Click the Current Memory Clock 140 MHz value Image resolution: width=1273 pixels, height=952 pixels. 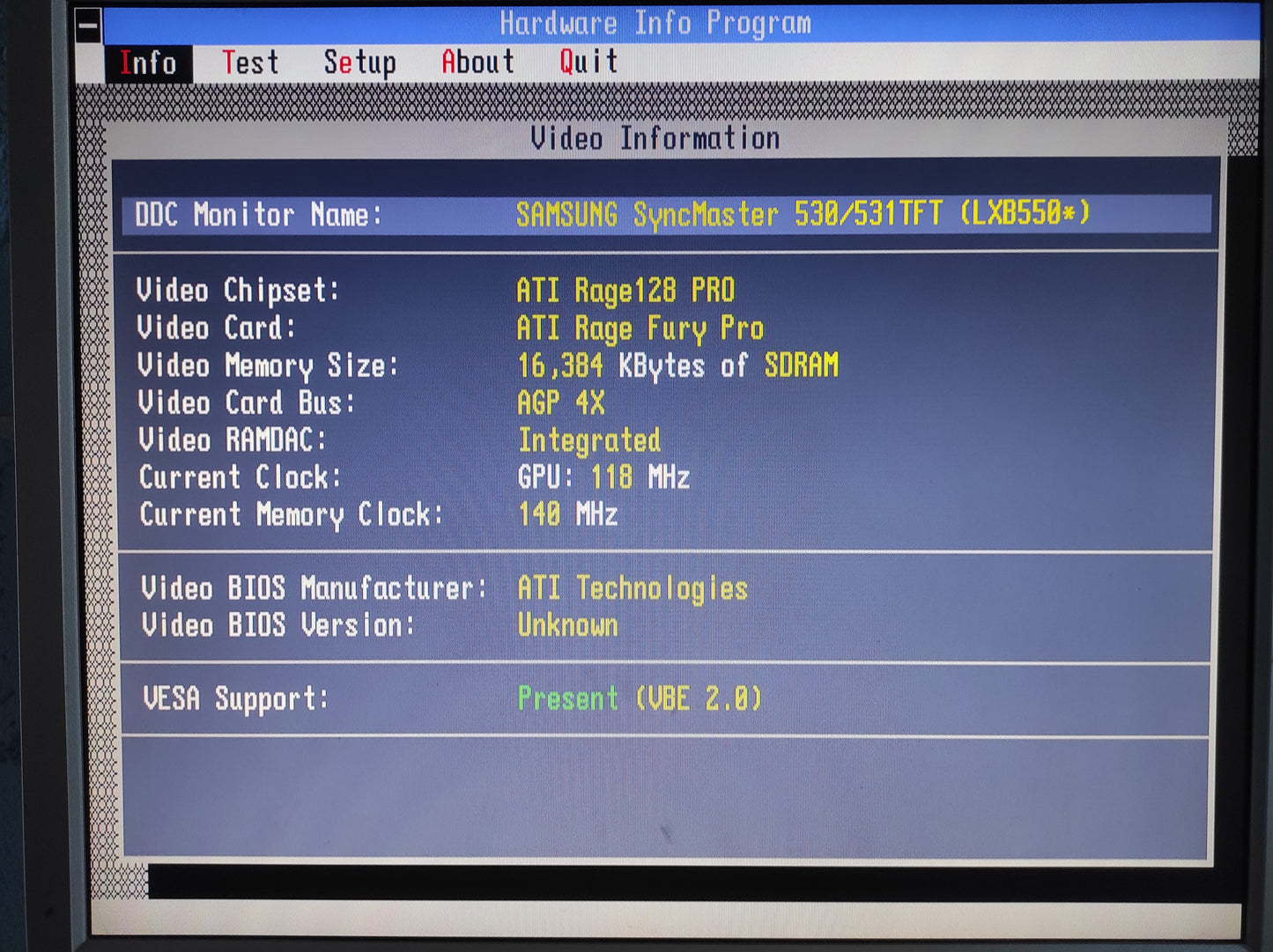coord(567,514)
